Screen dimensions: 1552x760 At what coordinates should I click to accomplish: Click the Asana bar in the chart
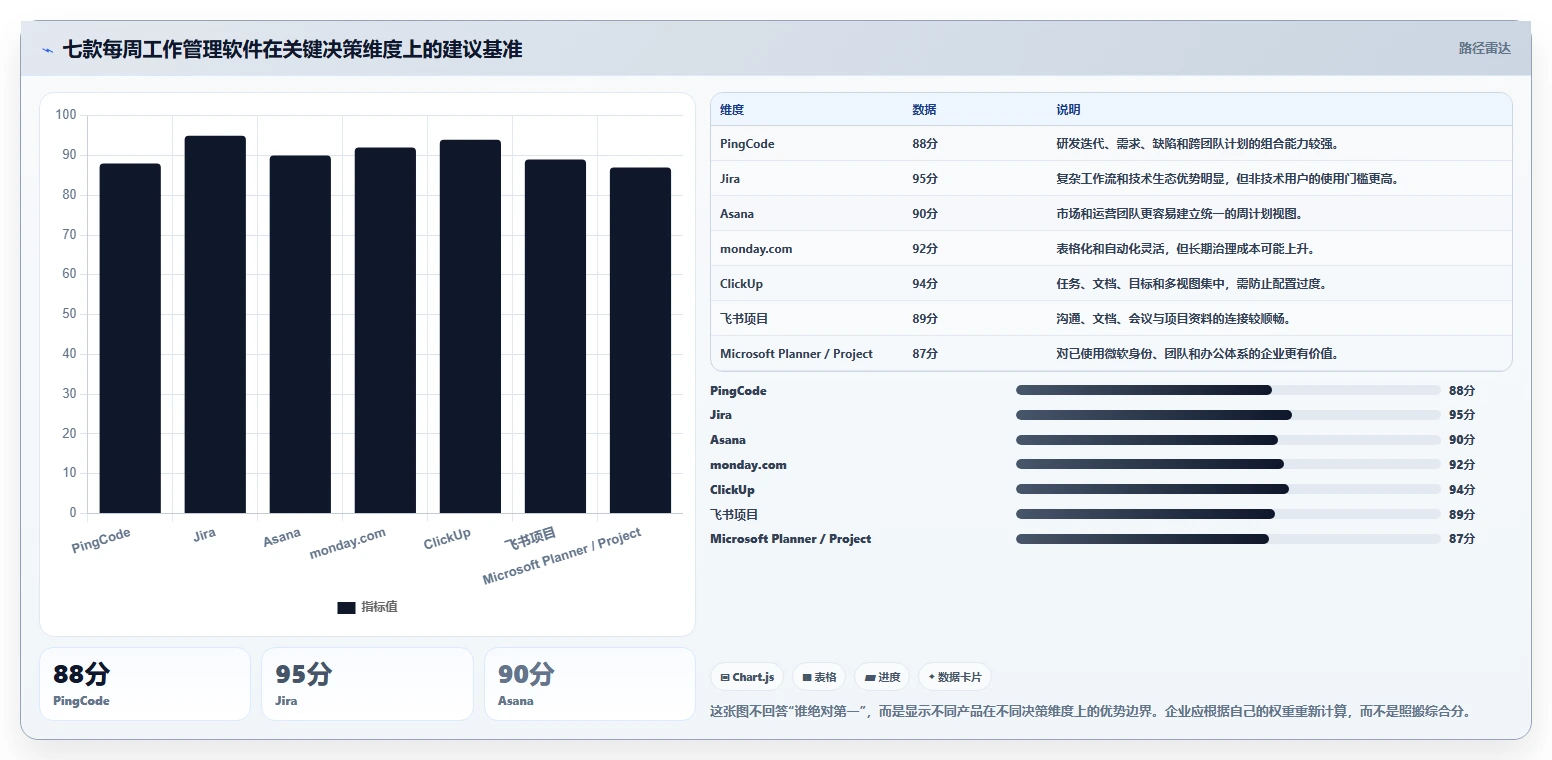(x=300, y=334)
